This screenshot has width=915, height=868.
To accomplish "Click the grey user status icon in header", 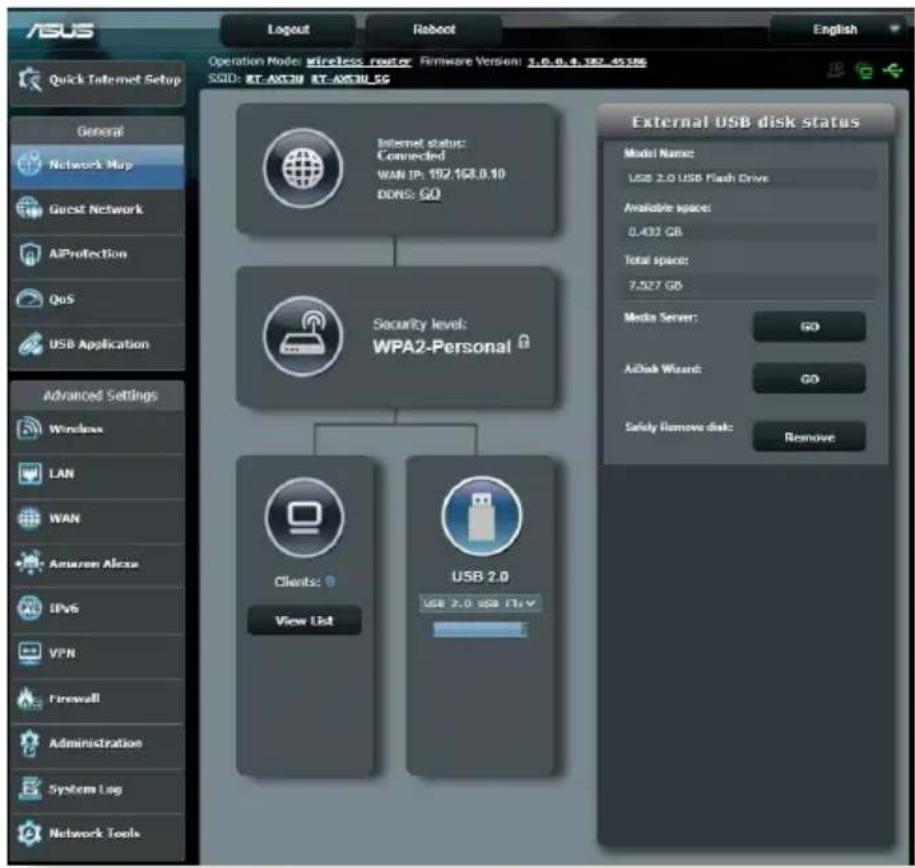I will point(836,71).
